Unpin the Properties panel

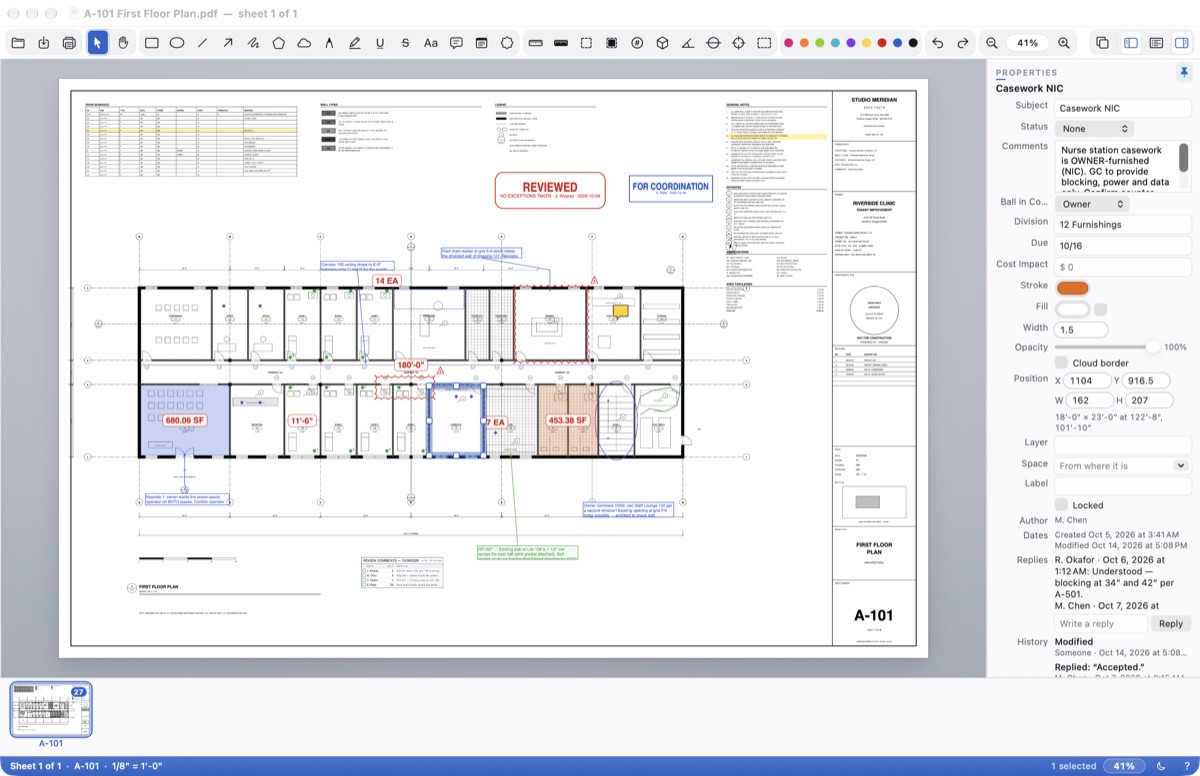coord(1184,72)
